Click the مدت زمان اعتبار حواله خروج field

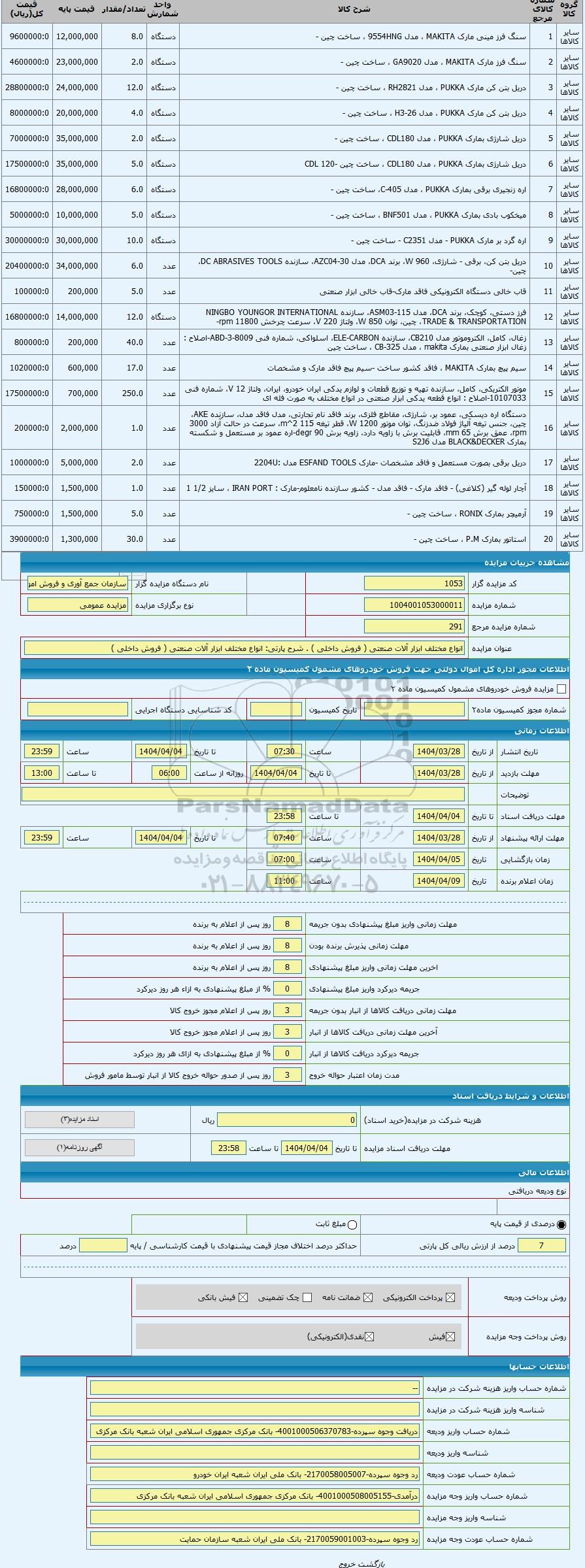(x=287, y=1075)
